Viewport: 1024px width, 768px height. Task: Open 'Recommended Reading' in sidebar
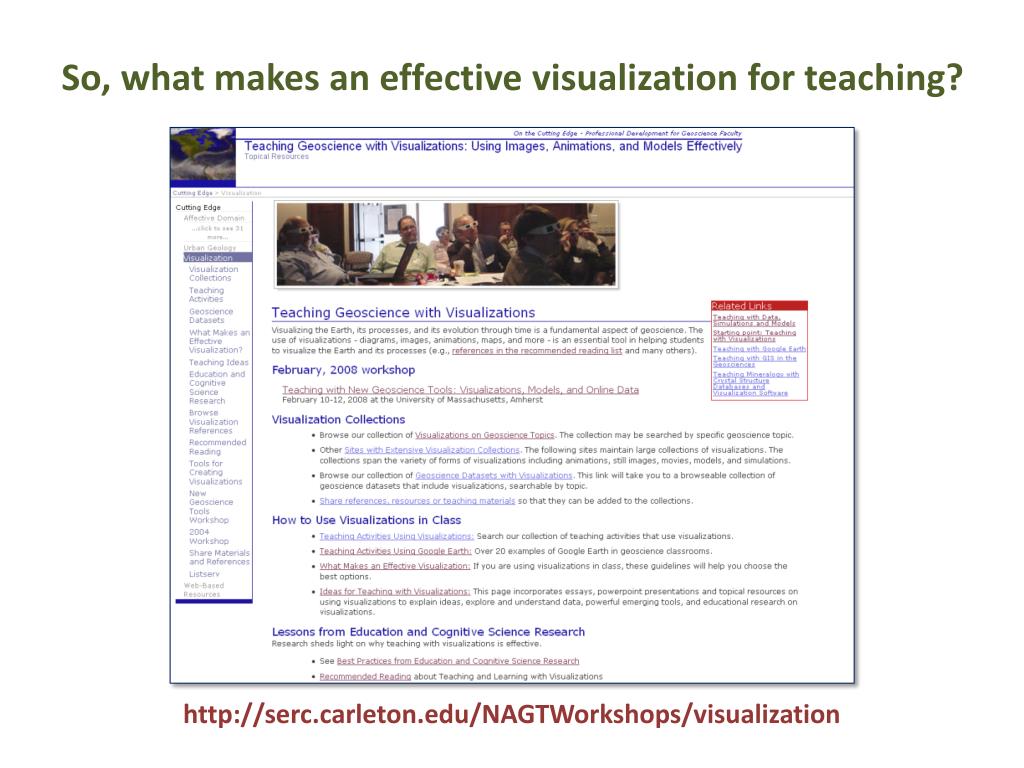pos(217,447)
